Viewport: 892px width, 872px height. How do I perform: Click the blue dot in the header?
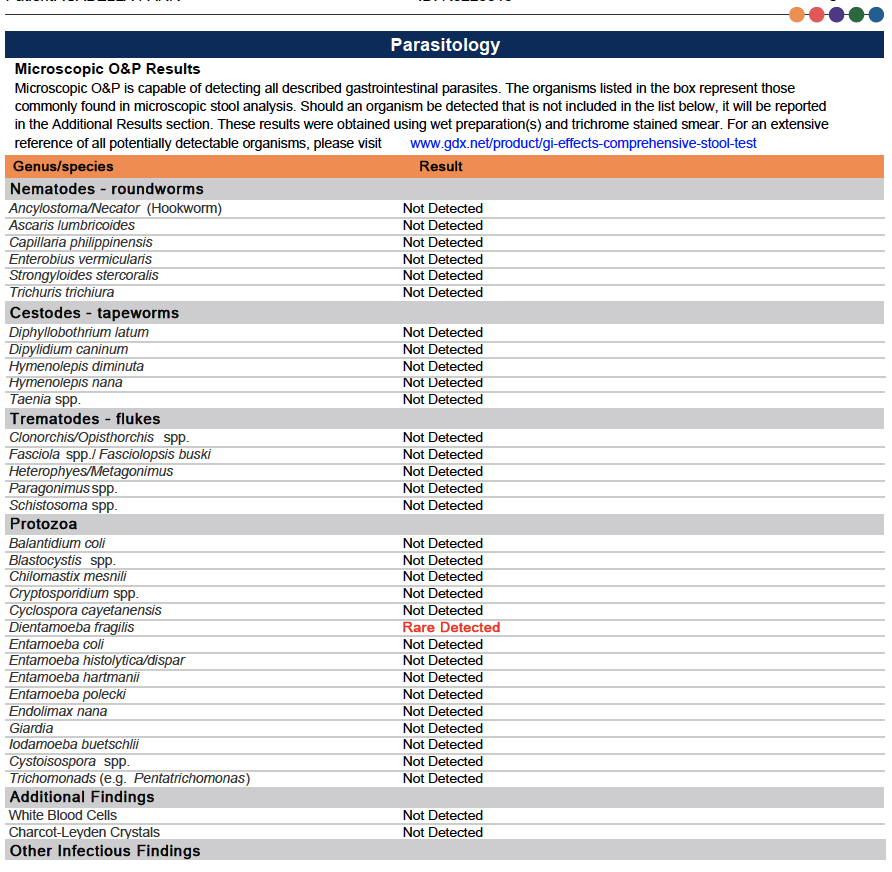pyautogui.click(x=876, y=14)
